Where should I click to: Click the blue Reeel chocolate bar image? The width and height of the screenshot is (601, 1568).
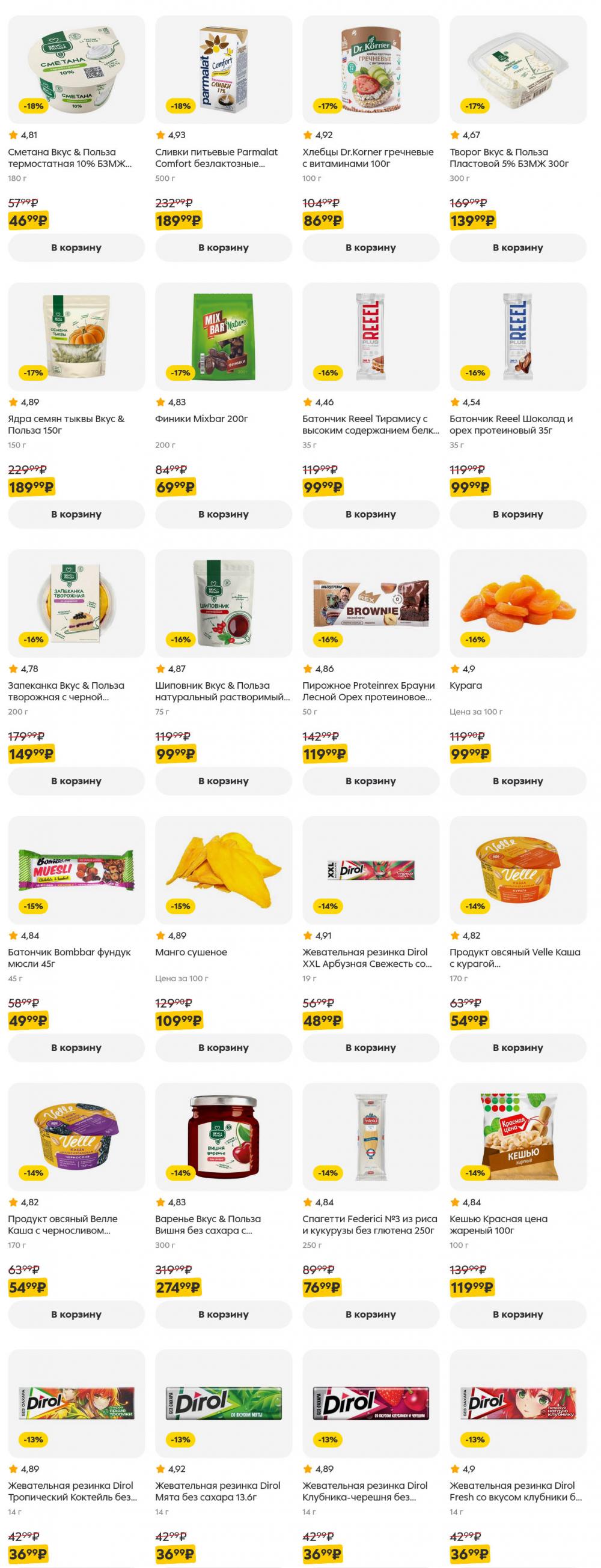518,337
